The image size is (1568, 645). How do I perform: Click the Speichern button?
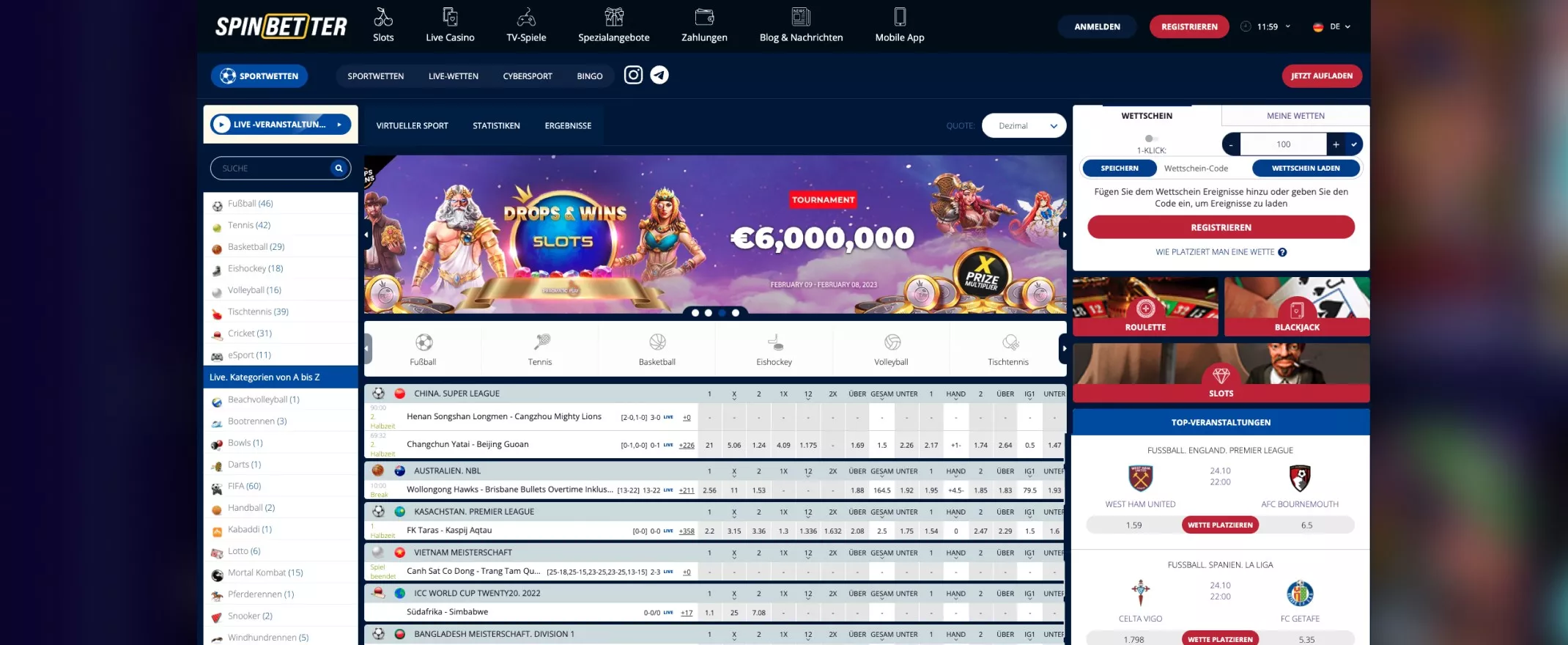point(1120,169)
